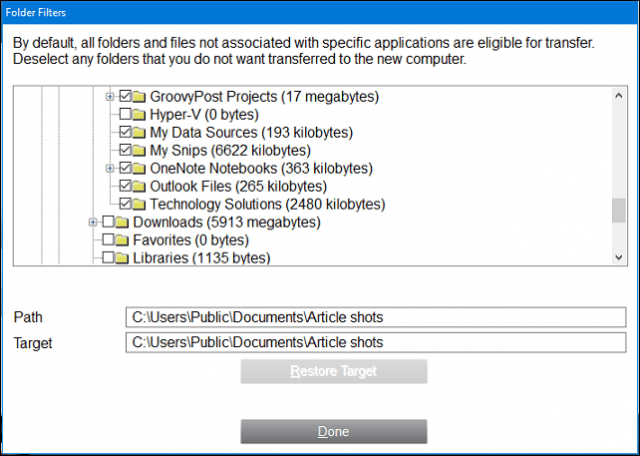Image resolution: width=640 pixels, height=456 pixels.
Task: Click the My Data Sources folder icon
Action: point(139,133)
